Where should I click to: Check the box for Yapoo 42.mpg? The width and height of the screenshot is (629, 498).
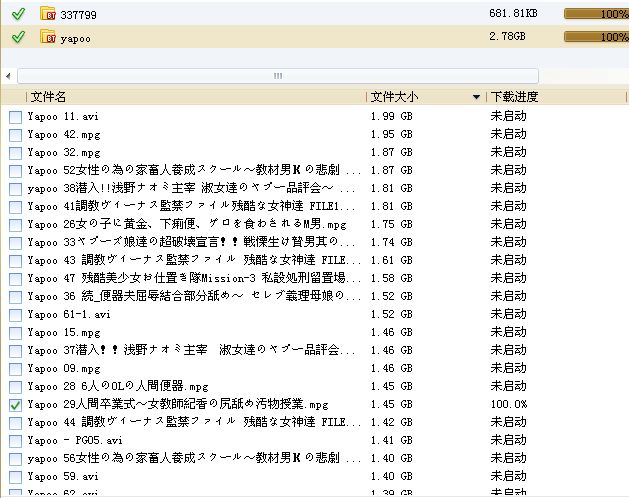pyautogui.click(x=15, y=135)
